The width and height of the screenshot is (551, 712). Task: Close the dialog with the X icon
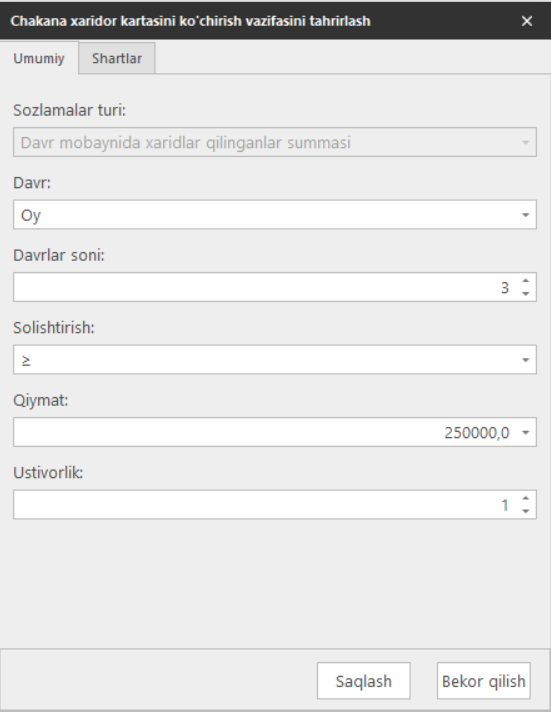[527, 21]
